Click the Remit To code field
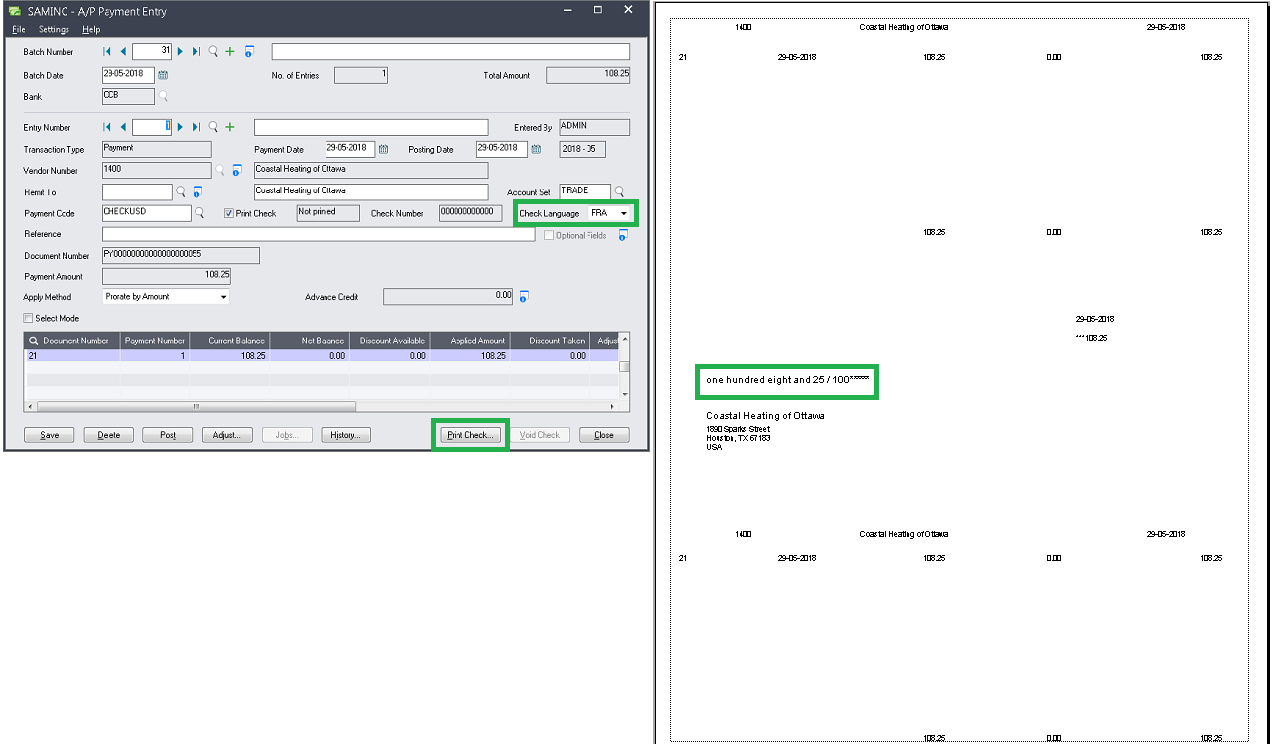The image size is (1274, 746). 137,191
